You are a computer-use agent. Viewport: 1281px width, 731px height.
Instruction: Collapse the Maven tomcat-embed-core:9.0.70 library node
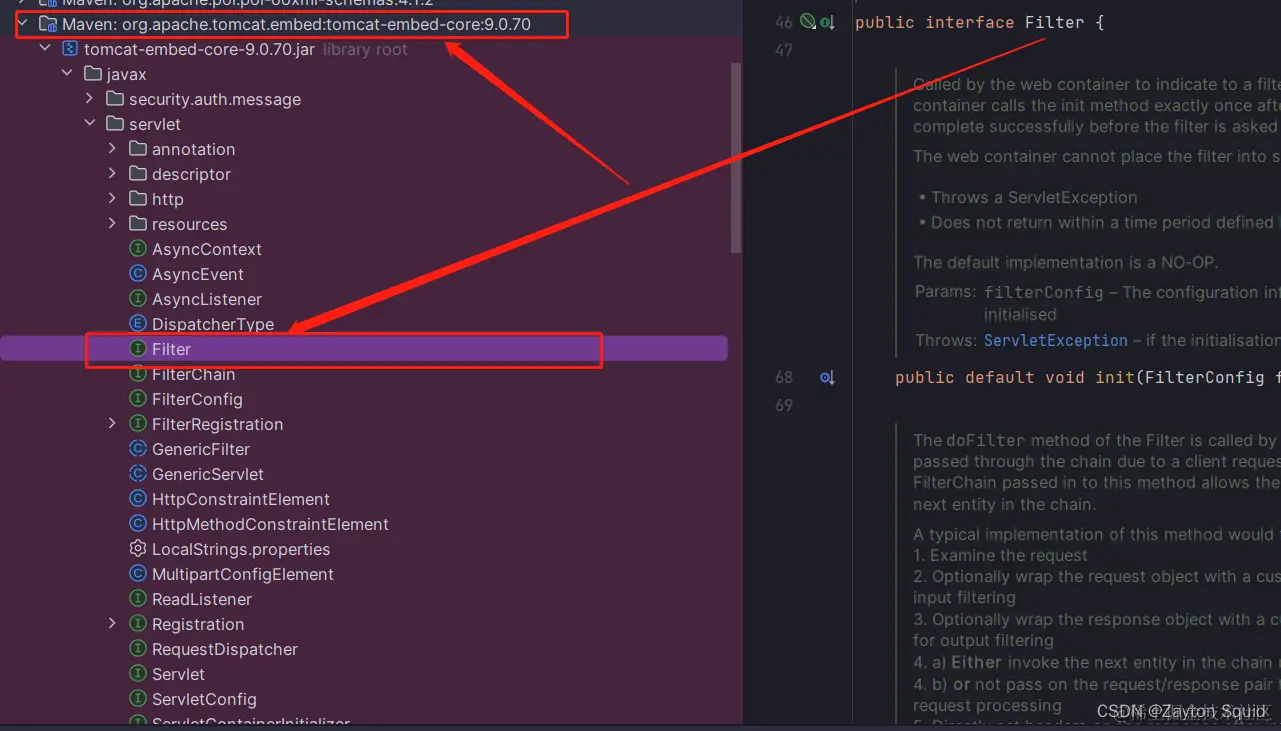22,23
